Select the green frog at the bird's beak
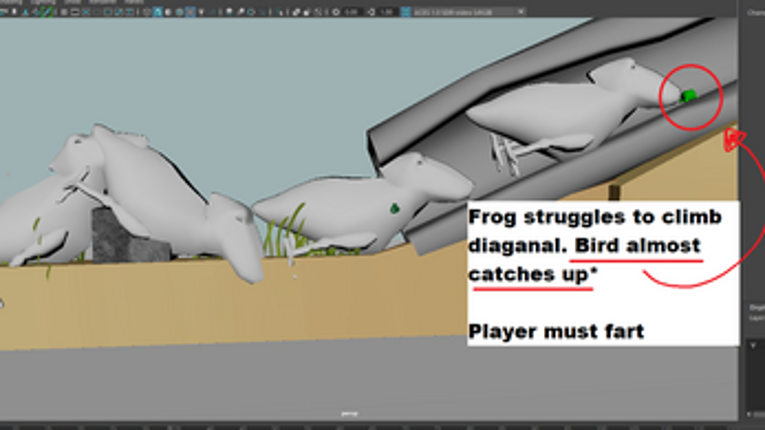The height and width of the screenshot is (430, 765). 688,96
